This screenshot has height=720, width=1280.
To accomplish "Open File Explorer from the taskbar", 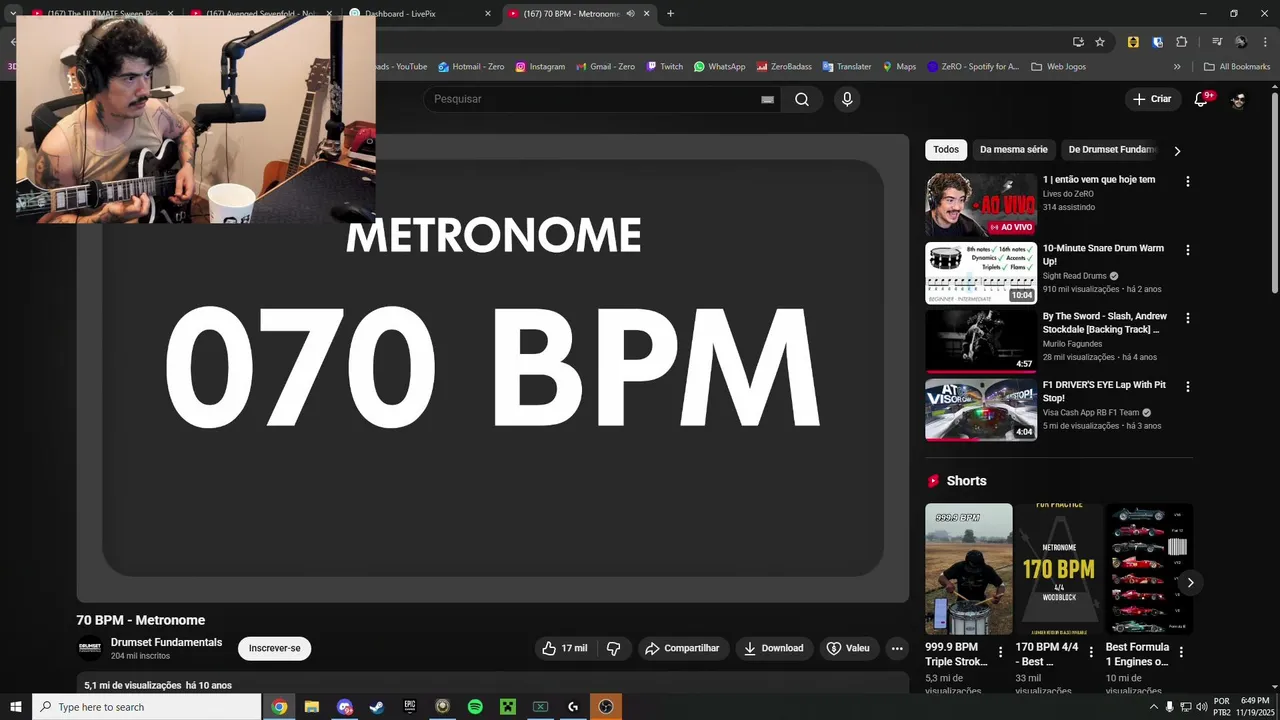I will pos(311,707).
